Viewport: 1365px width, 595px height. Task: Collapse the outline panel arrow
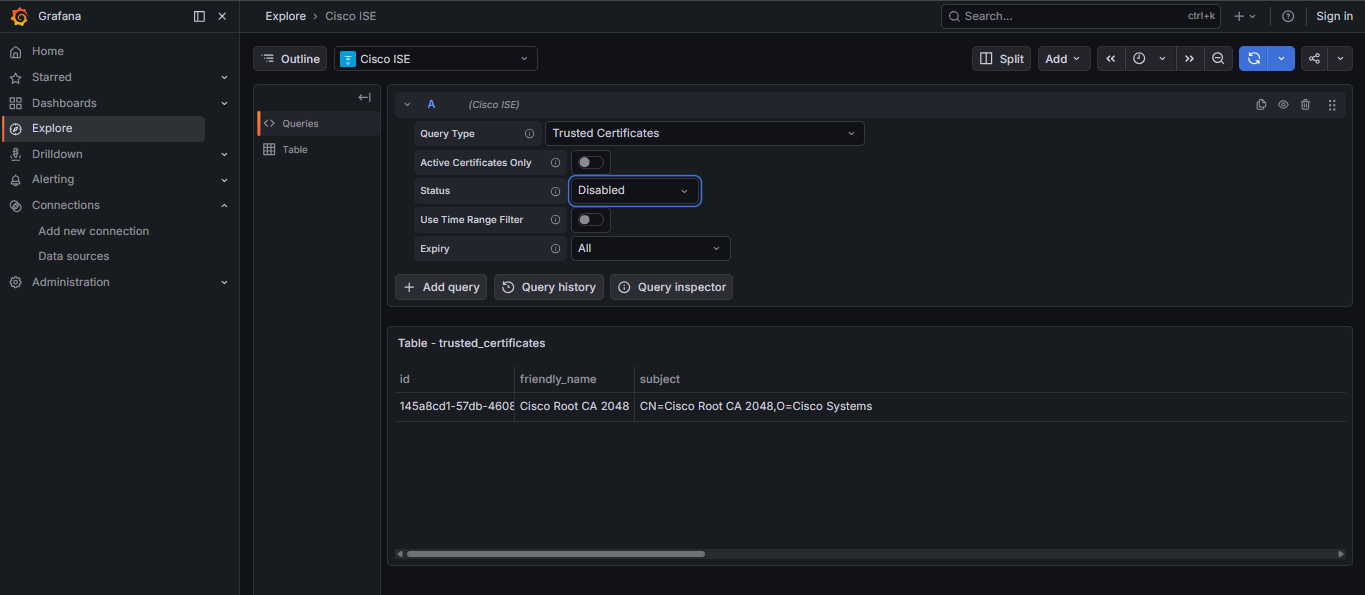(x=364, y=97)
